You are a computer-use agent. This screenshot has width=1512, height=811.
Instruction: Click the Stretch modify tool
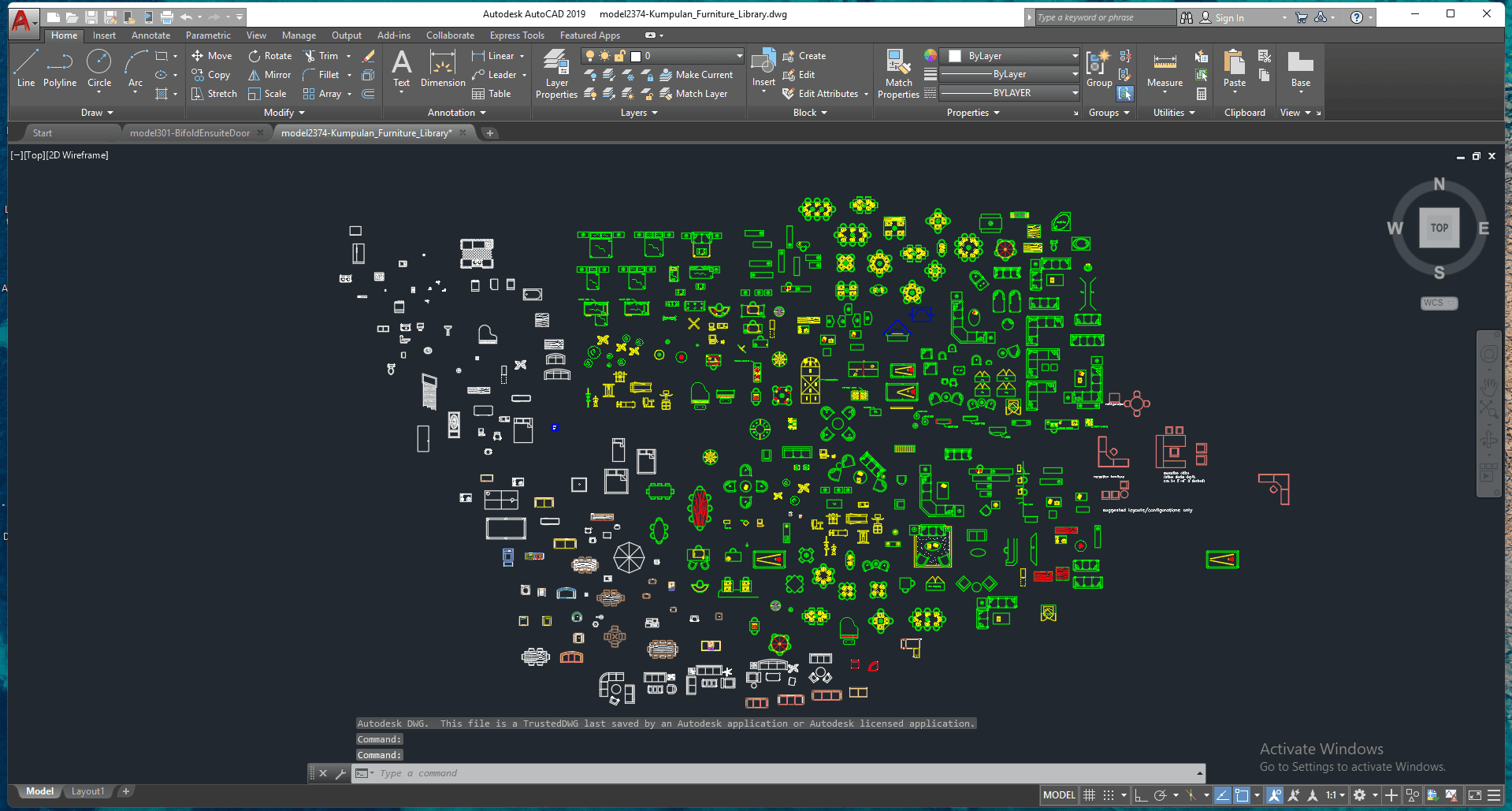pos(214,94)
